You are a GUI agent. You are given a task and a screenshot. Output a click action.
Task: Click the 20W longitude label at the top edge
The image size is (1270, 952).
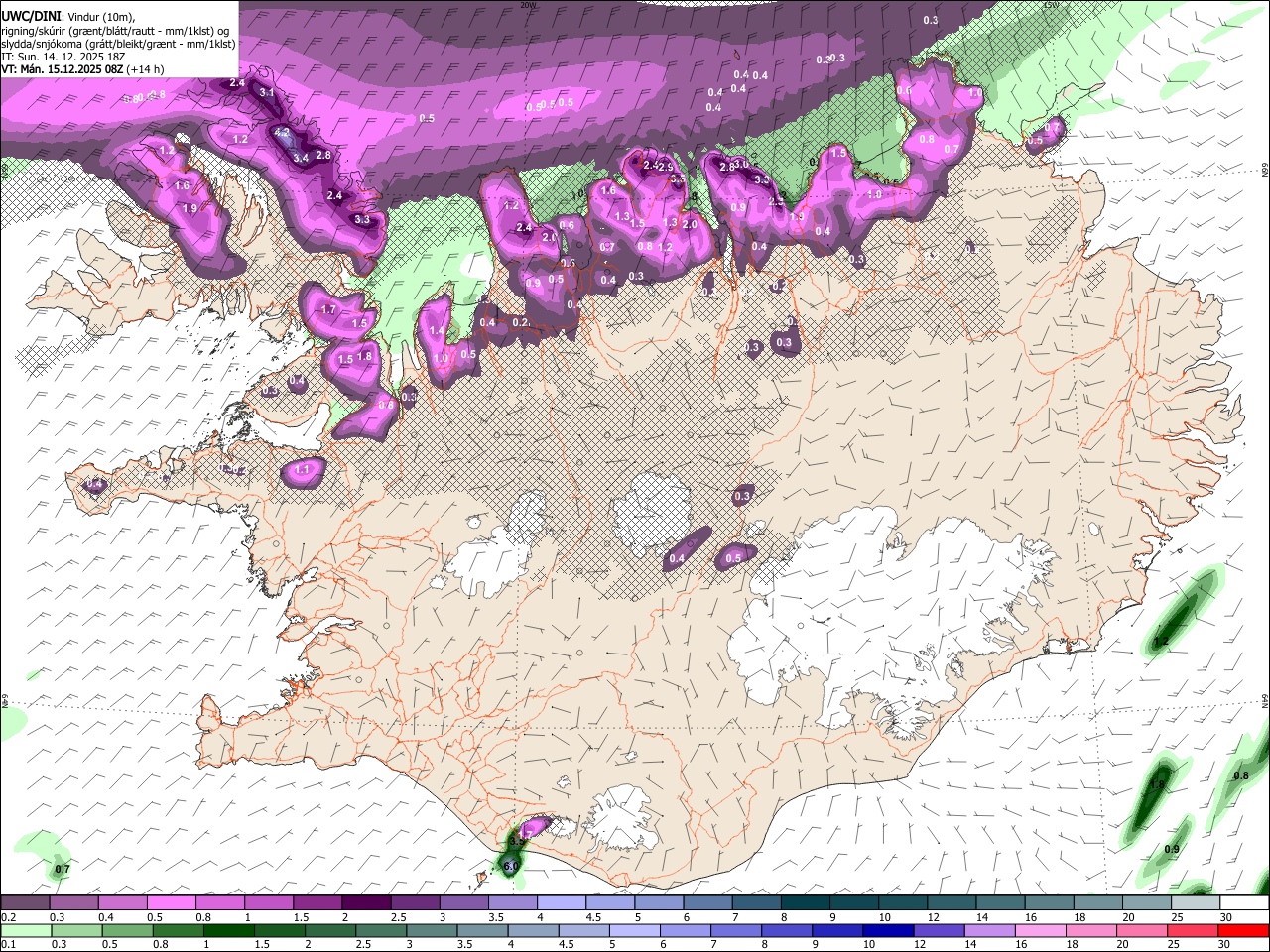(x=528, y=5)
